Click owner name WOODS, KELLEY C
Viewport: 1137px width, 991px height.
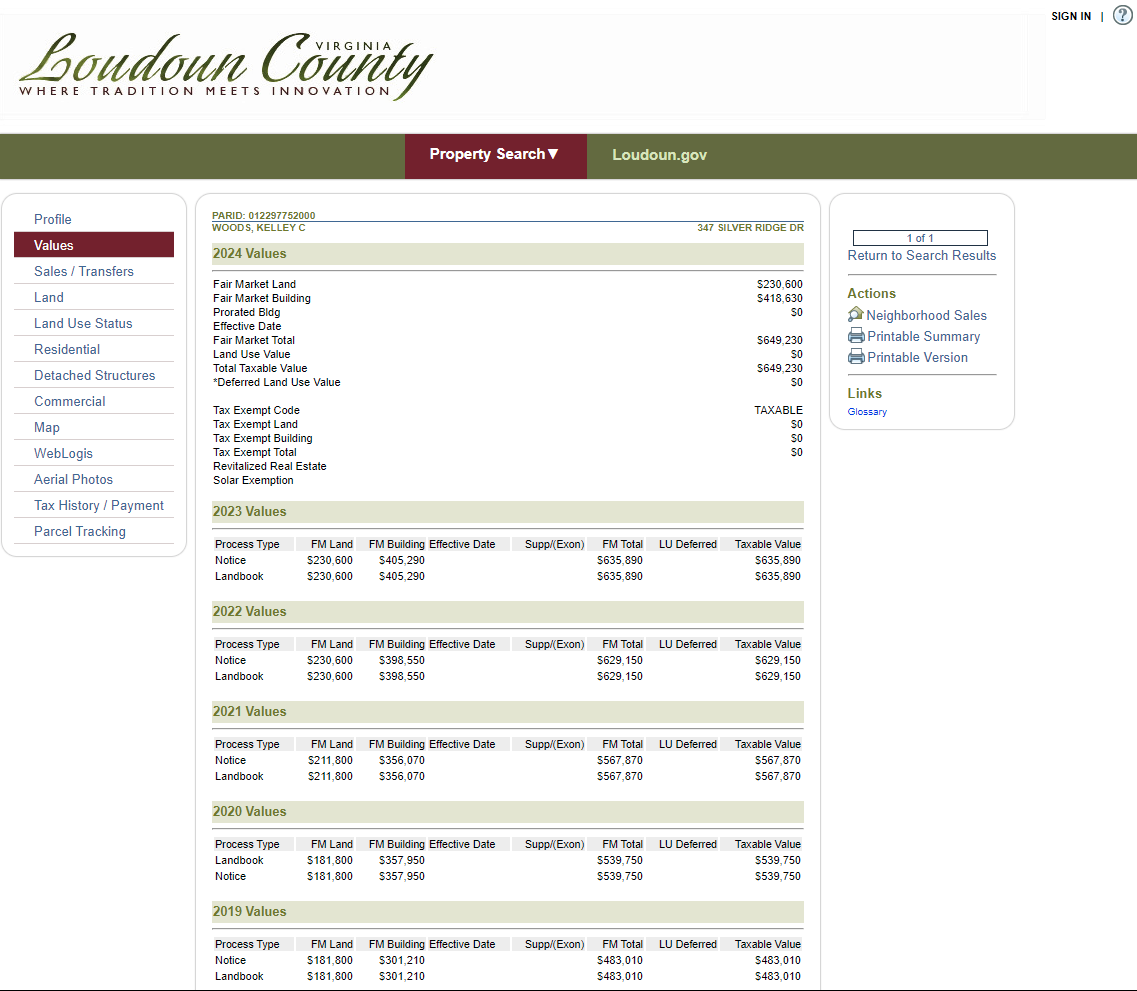[258, 228]
